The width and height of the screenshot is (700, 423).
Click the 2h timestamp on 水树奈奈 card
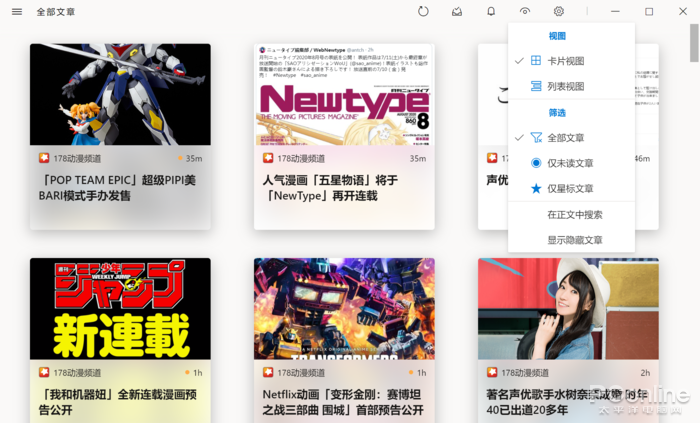coord(645,373)
